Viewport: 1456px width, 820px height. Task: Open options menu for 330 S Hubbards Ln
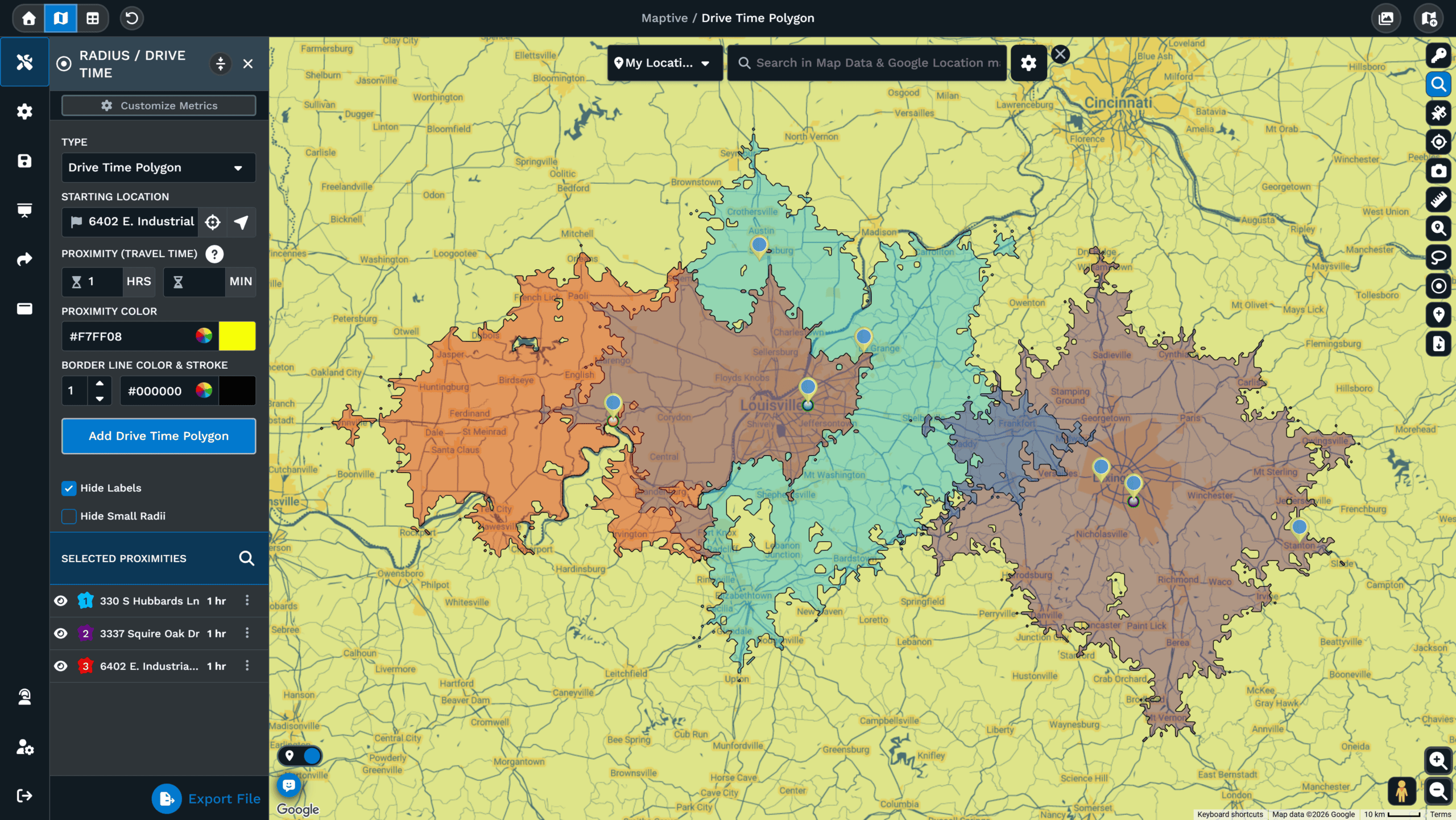pyautogui.click(x=247, y=600)
